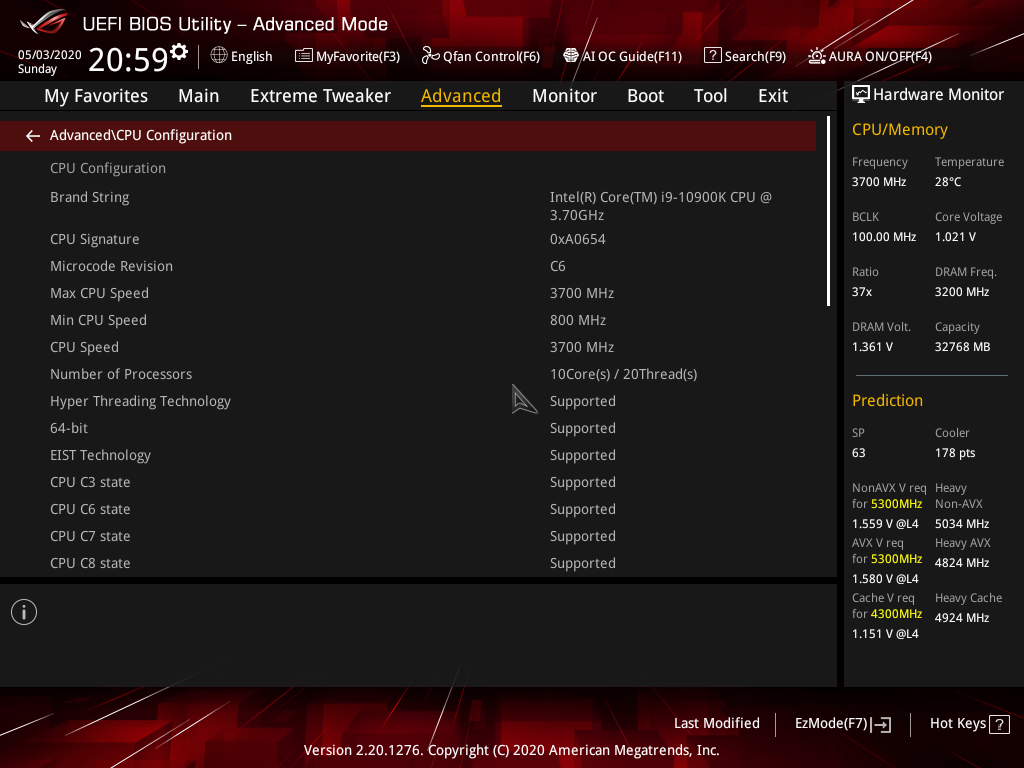Viewport: 1024px width, 768px height.
Task: Switch to the Main tab
Action: (x=199, y=96)
